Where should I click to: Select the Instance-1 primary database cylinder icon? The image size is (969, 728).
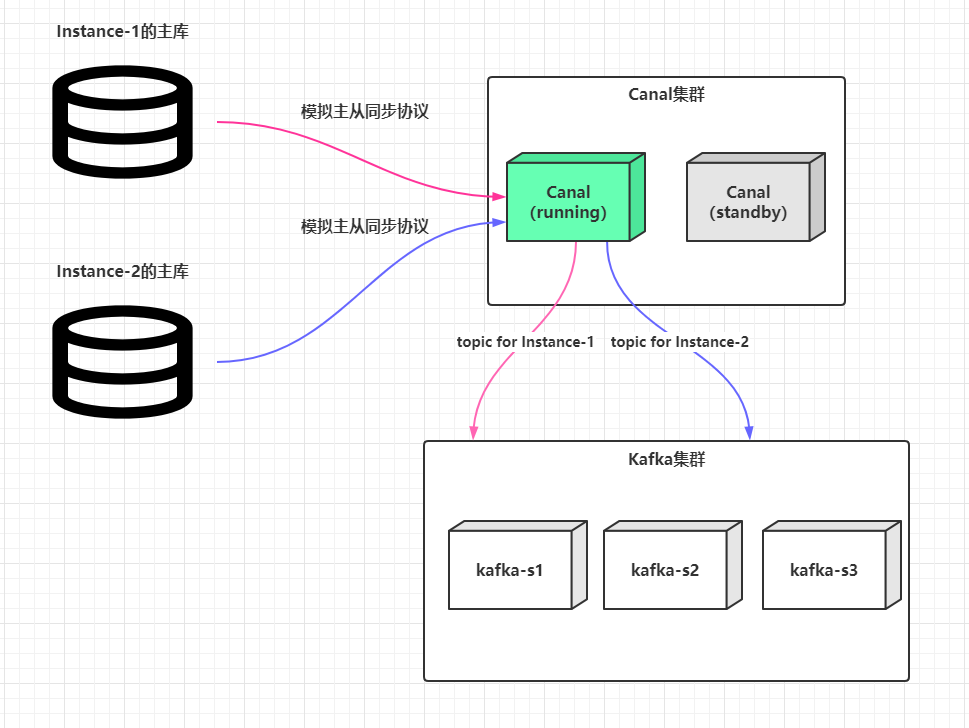tap(122, 122)
